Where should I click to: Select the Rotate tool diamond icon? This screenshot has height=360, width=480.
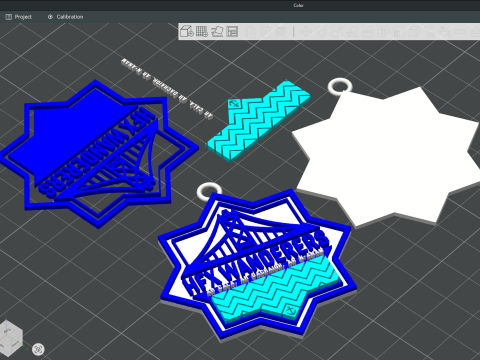[x=321, y=32]
